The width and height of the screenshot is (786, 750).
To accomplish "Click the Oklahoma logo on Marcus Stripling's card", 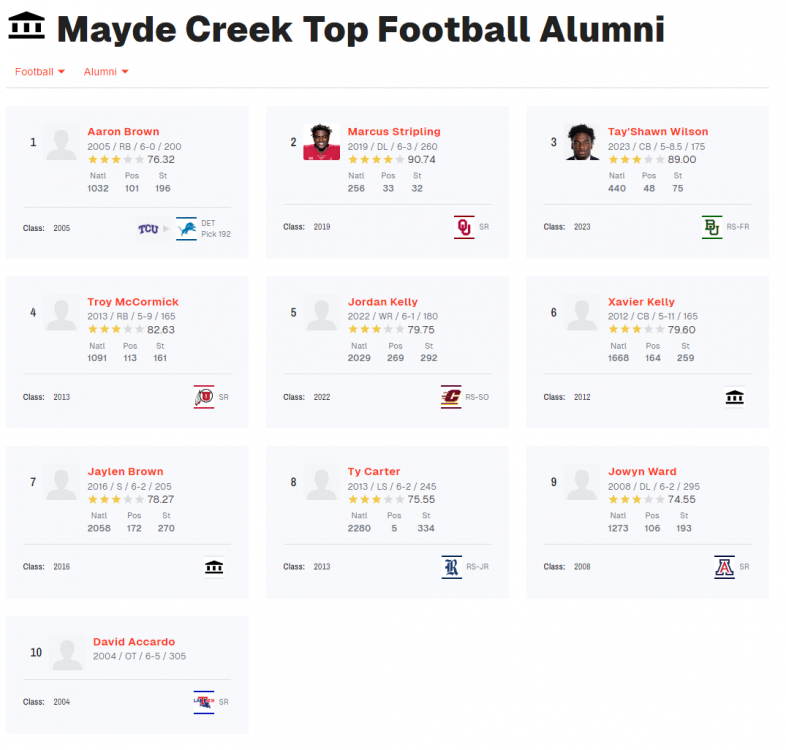I will [x=463, y=227].
